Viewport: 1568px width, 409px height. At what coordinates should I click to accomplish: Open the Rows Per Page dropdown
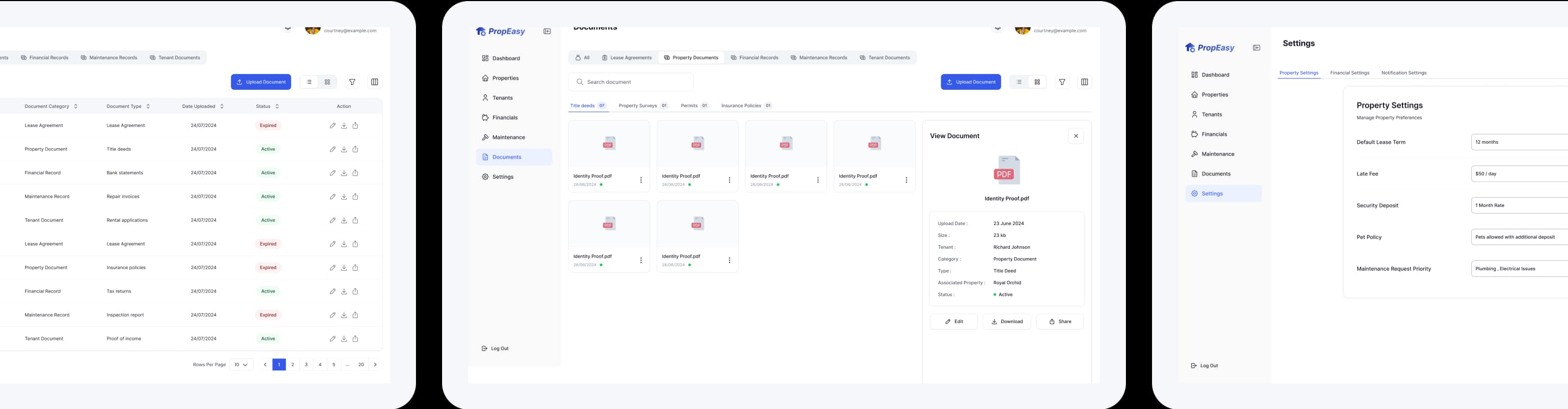coord(241,364)
